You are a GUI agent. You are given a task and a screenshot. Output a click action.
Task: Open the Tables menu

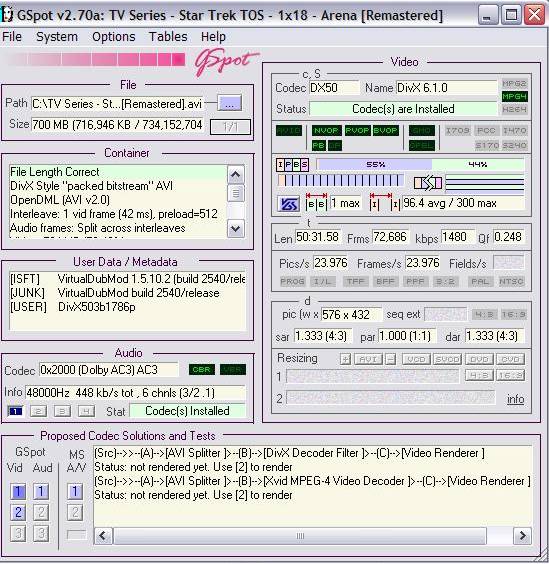(x=168, y=37)
